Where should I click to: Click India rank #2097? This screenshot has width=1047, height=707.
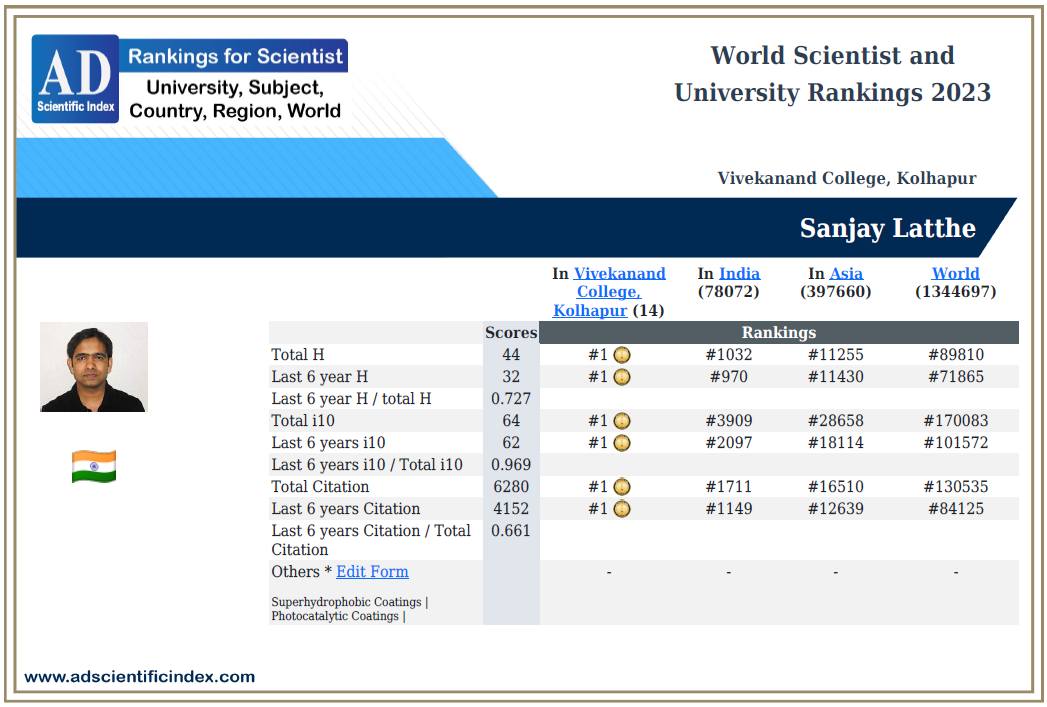pos(728,443)
